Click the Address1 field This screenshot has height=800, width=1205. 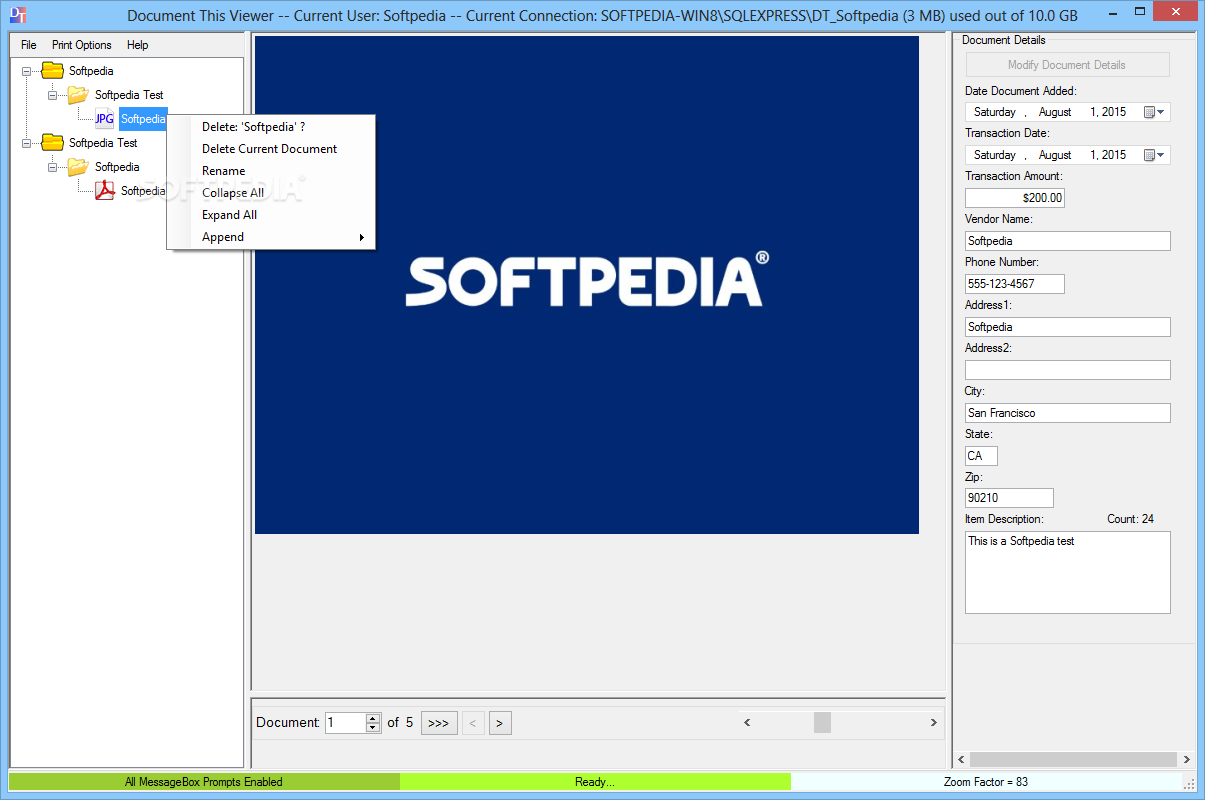click(1067, 327)
